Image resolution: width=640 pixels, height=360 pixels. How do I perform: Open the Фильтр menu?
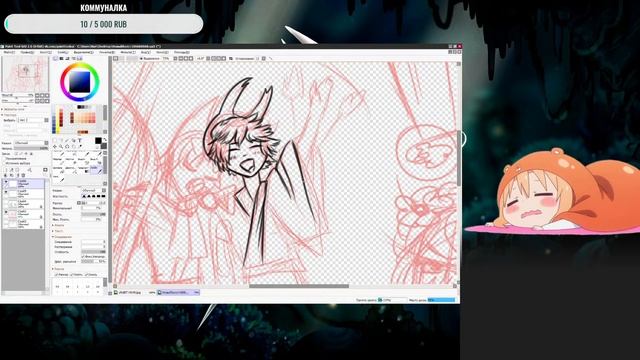[127, 53]
